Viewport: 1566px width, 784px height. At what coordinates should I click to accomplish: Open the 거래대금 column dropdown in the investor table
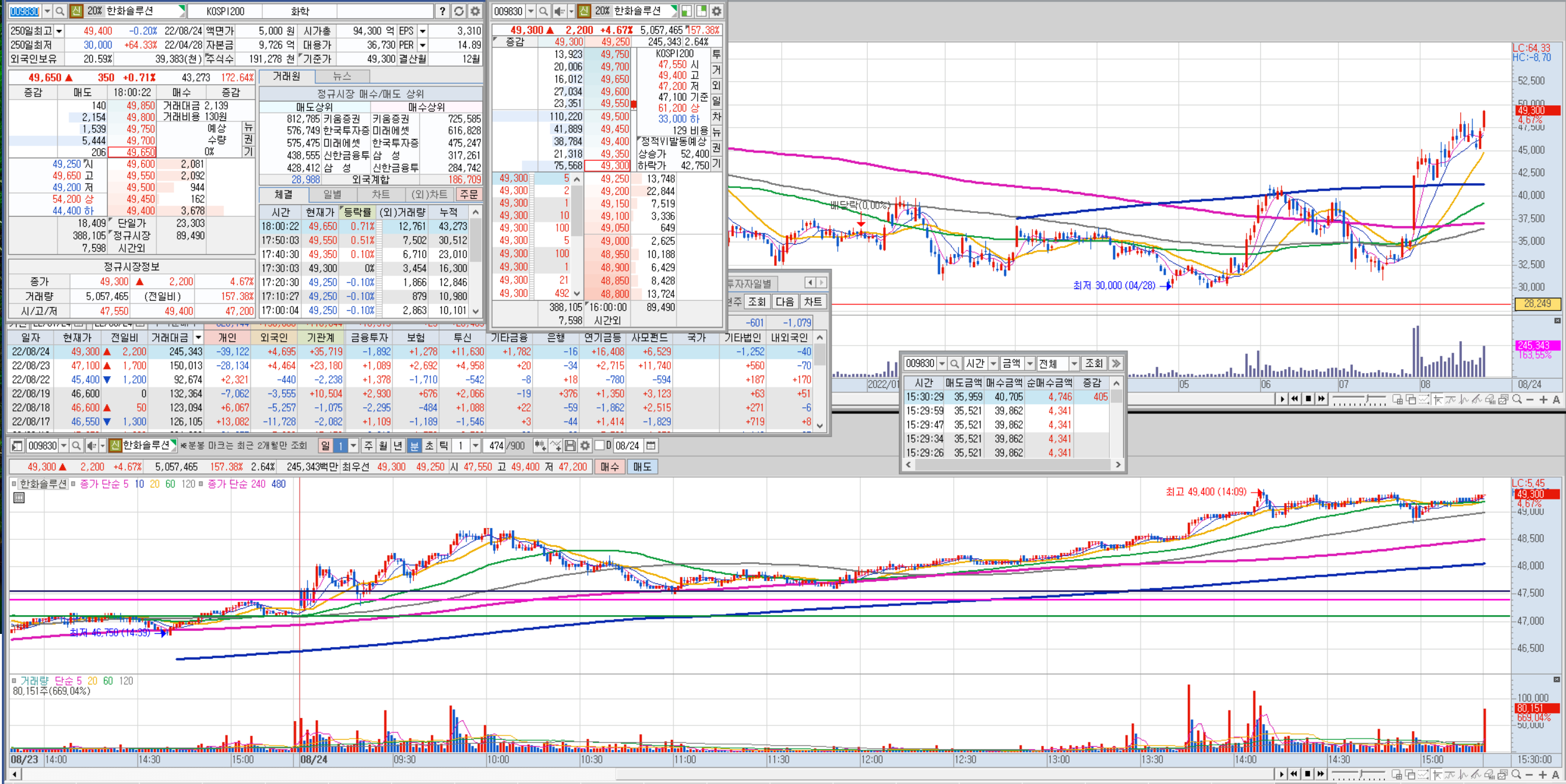pyautogui.click(x=198, y=338)
